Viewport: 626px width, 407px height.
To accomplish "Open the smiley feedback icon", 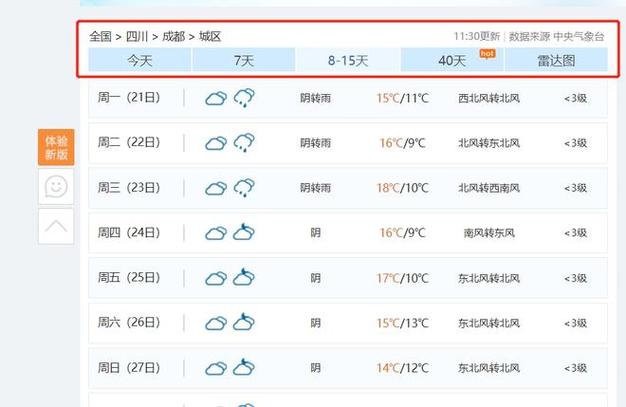I will (56, 186).
